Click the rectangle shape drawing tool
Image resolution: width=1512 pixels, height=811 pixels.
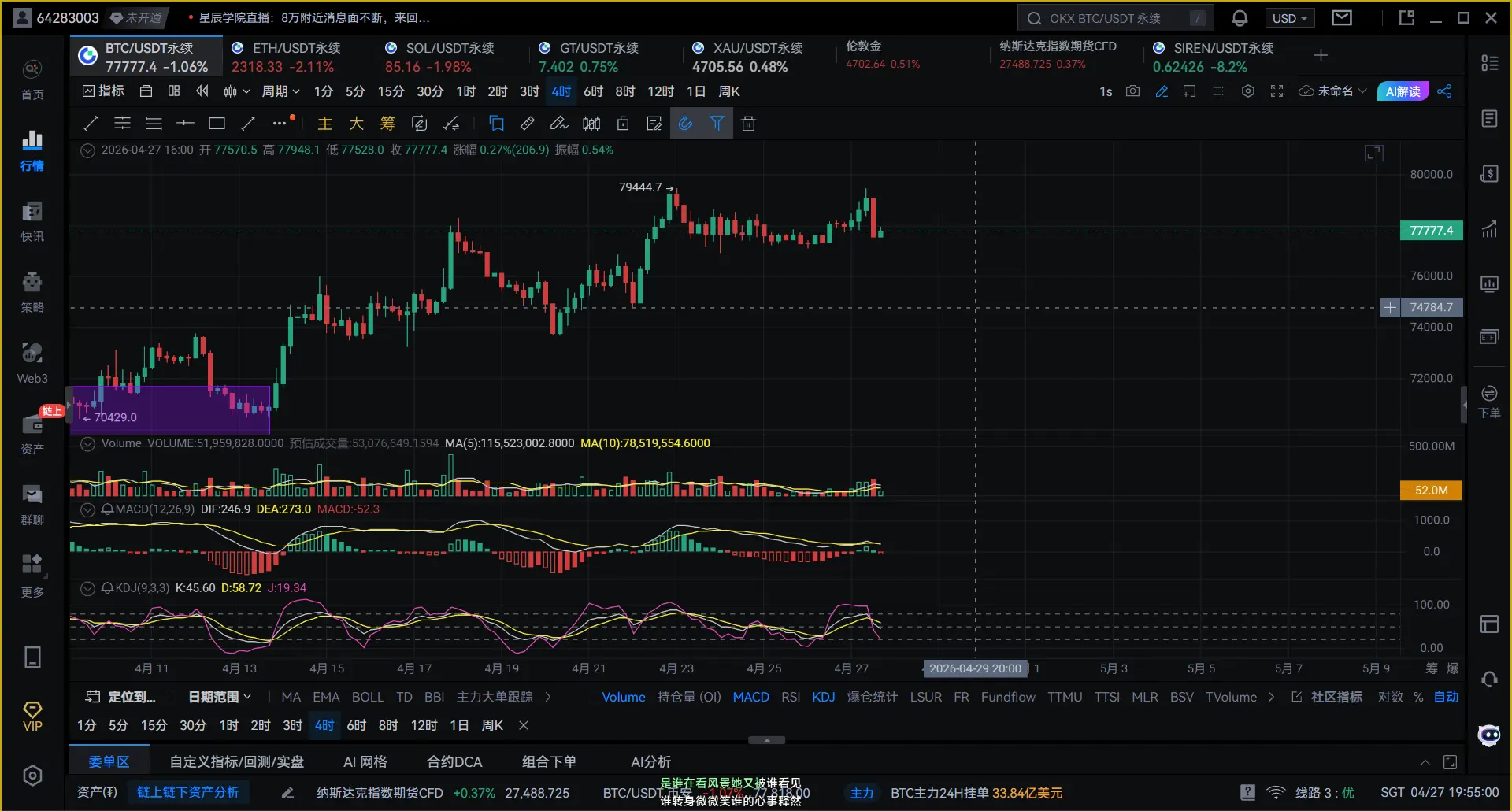point(217,124)
